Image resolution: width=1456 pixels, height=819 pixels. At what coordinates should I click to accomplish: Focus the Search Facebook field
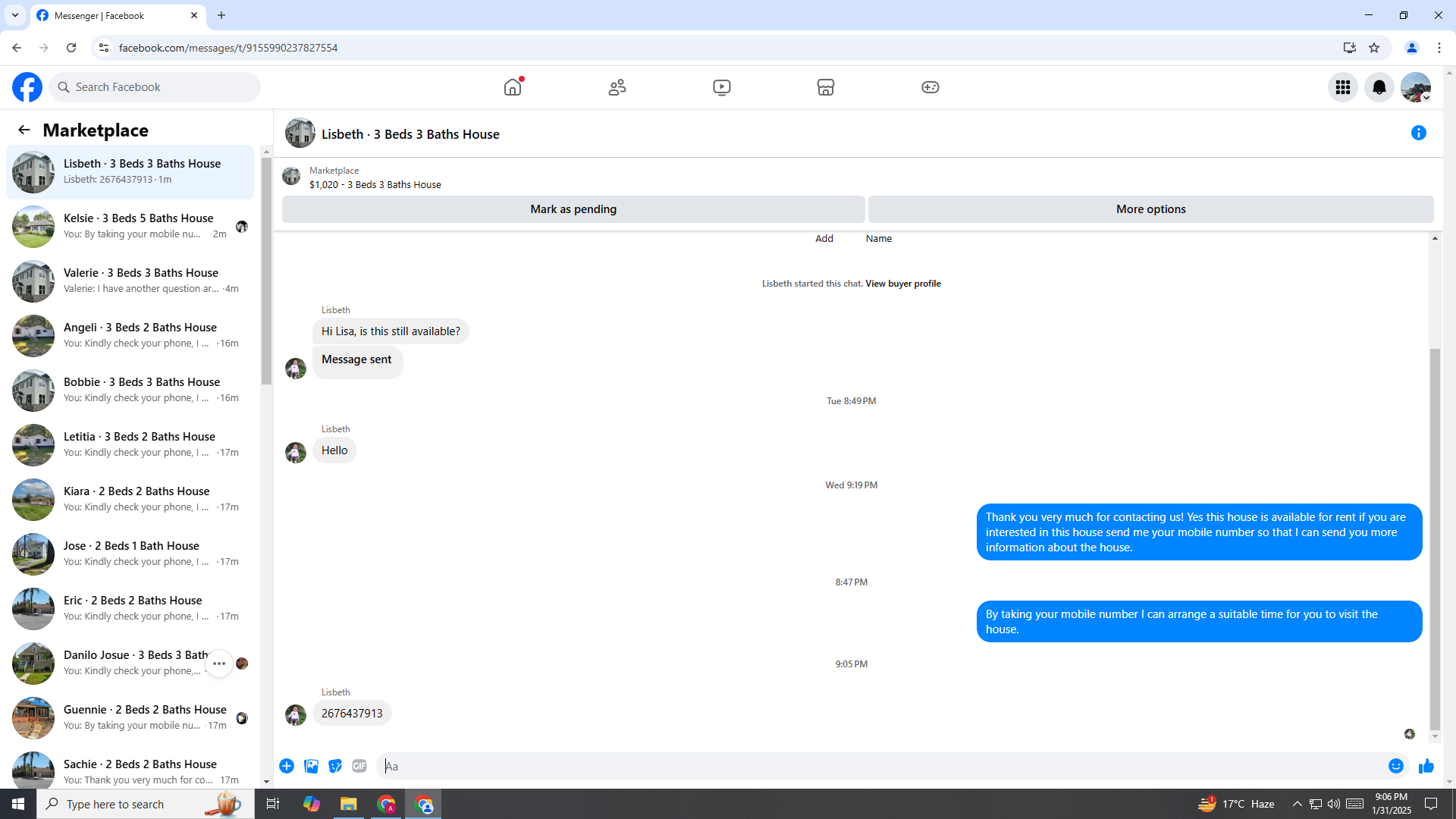155,87
